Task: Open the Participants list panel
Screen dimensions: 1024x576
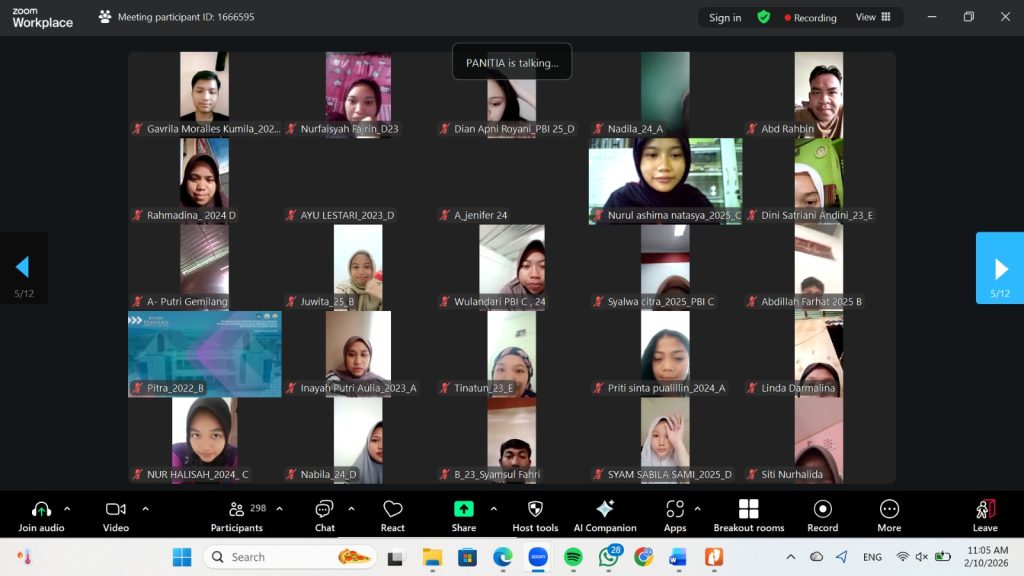Action: tap(237, 510)
